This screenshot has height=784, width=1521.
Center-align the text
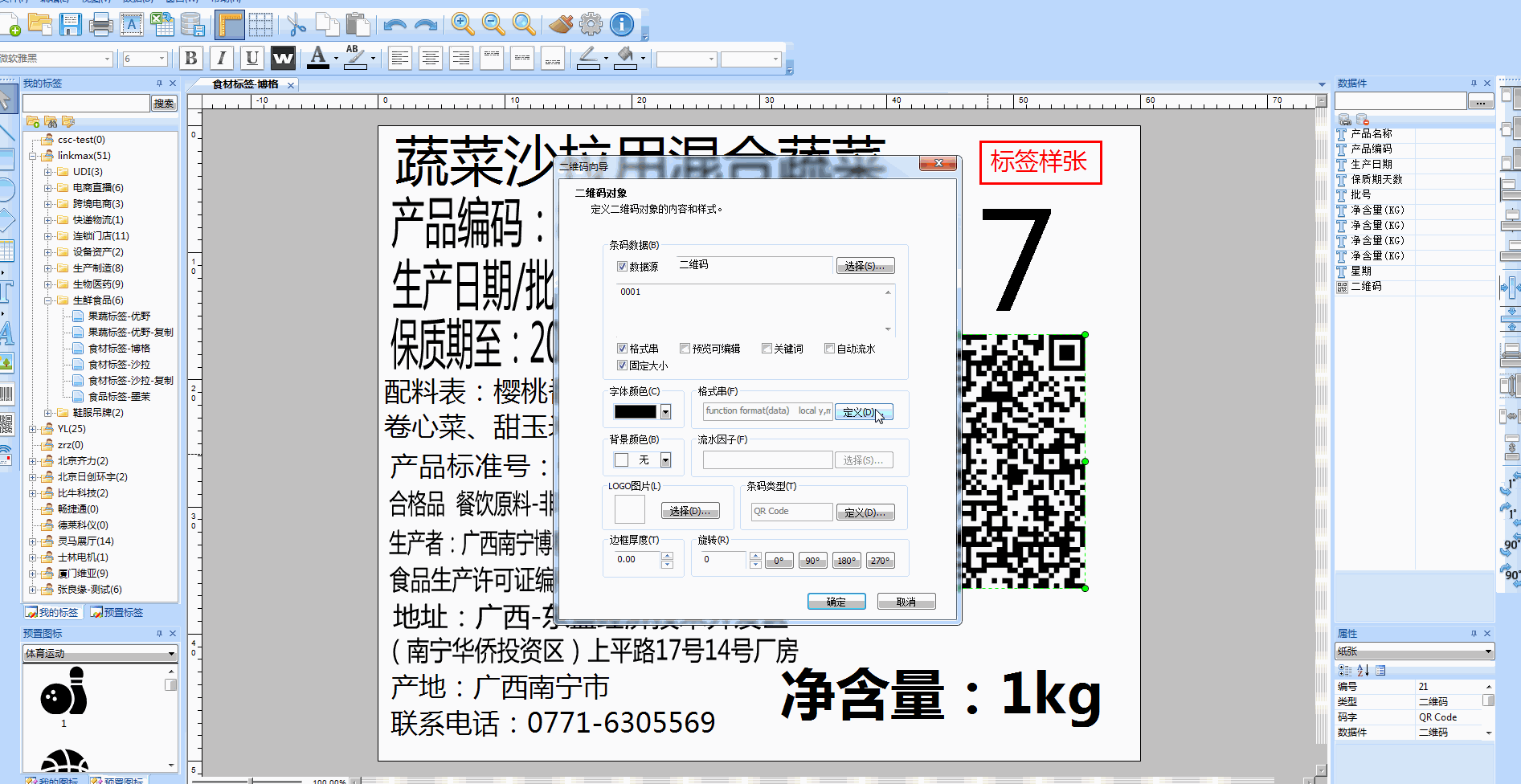(x=431, y=58)
